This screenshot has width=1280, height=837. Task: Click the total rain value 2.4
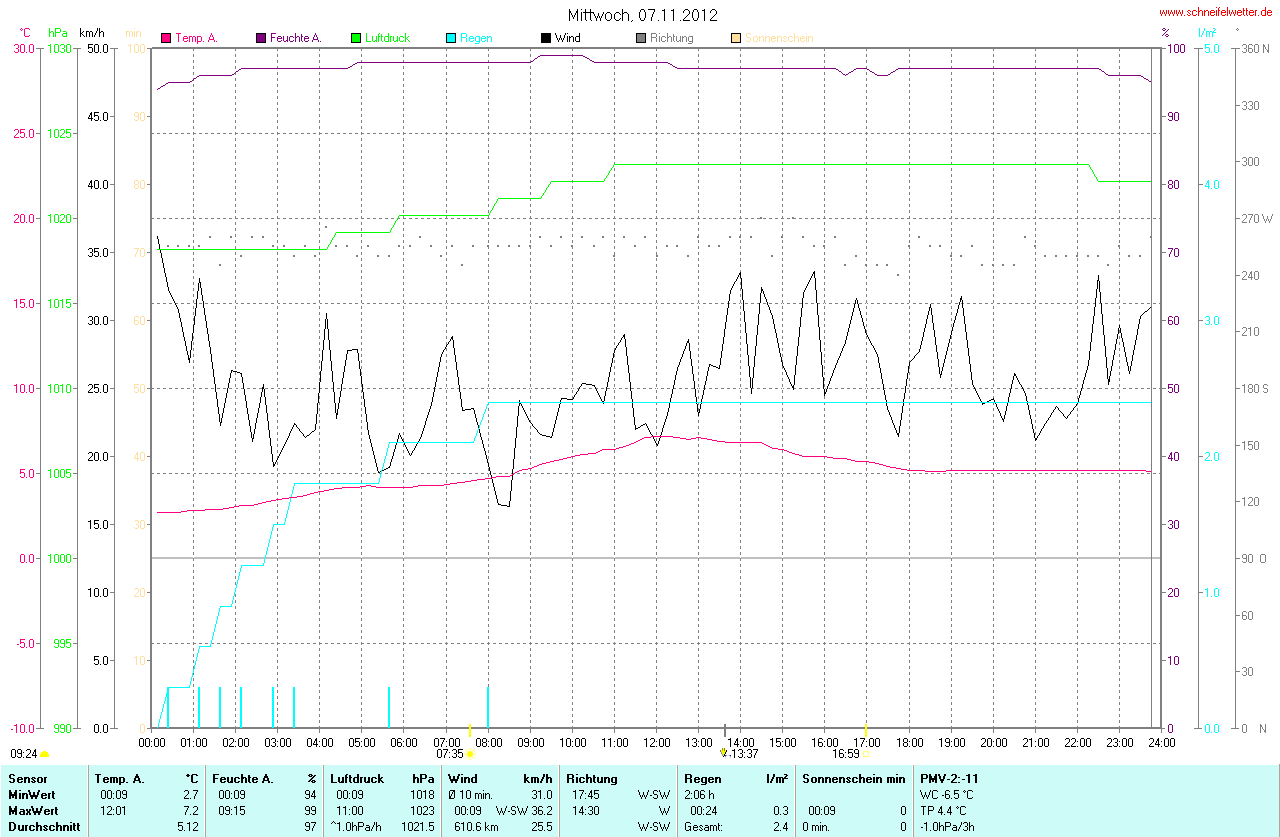click(779, 827)
